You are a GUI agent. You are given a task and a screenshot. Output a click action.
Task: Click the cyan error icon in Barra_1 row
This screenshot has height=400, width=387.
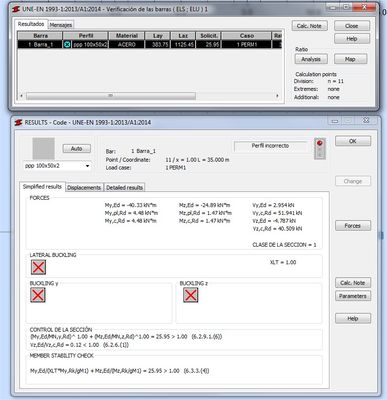point(67,44)
